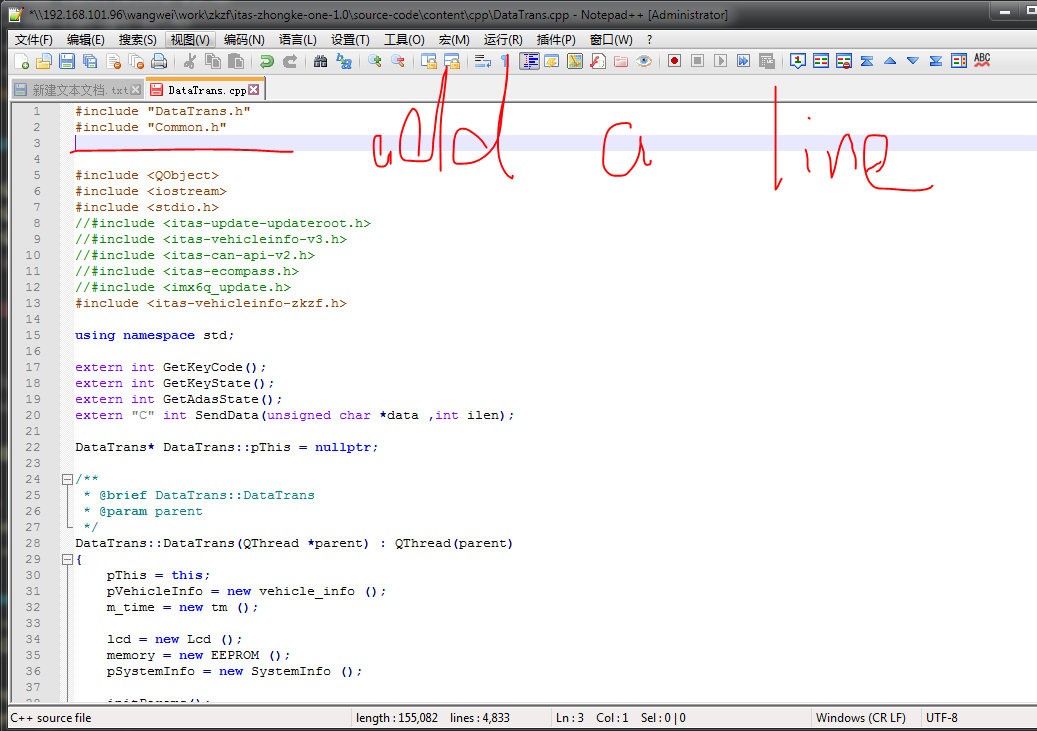Save the current file using the toolbar
This screenshot has height=731, width=1037.
point(67,62)
